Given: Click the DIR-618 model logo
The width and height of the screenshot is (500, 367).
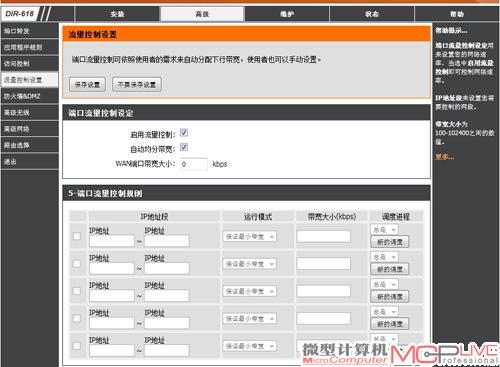Looking at the screenshot, I should (20, 14).
